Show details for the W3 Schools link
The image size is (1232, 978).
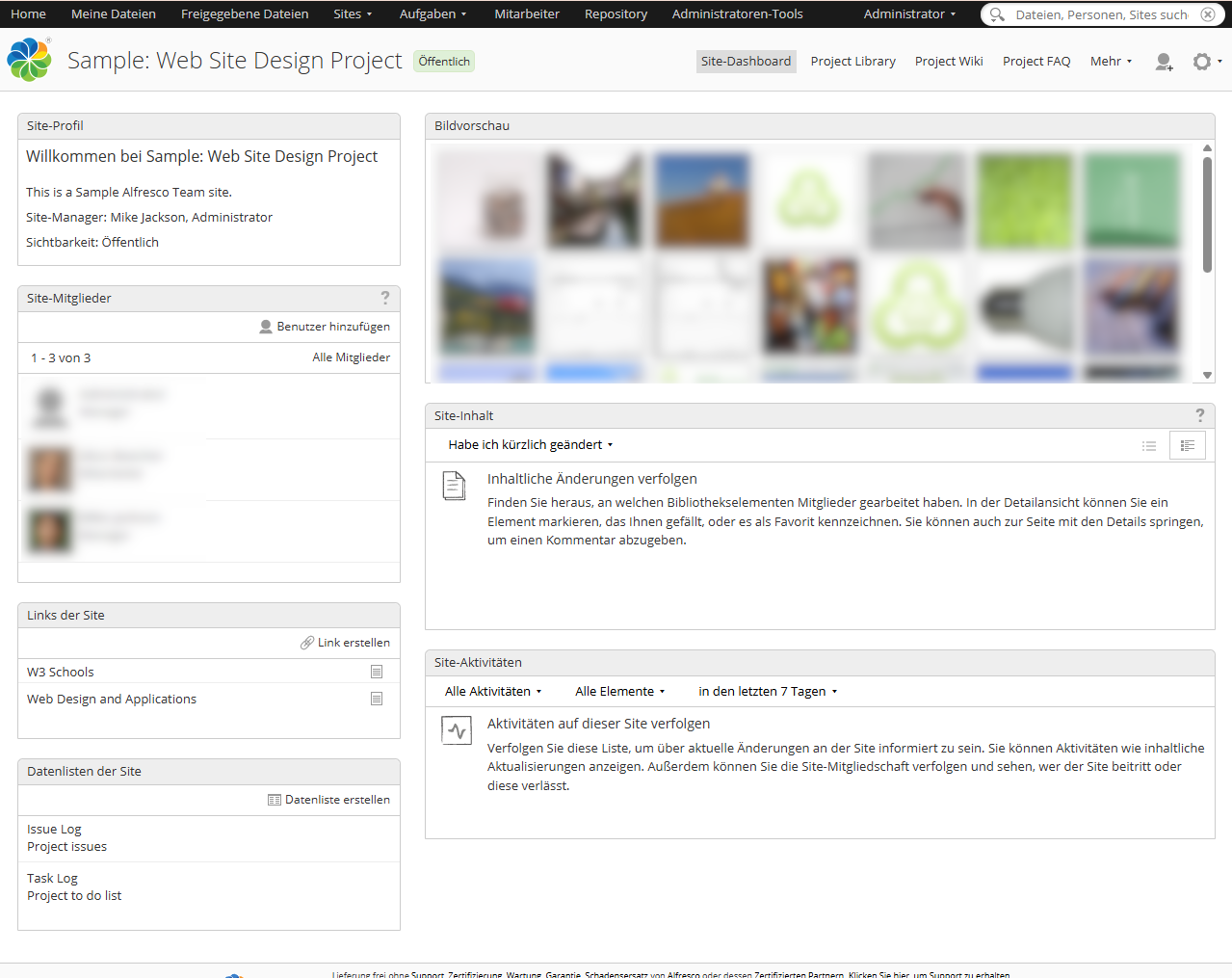pos(377,672)
